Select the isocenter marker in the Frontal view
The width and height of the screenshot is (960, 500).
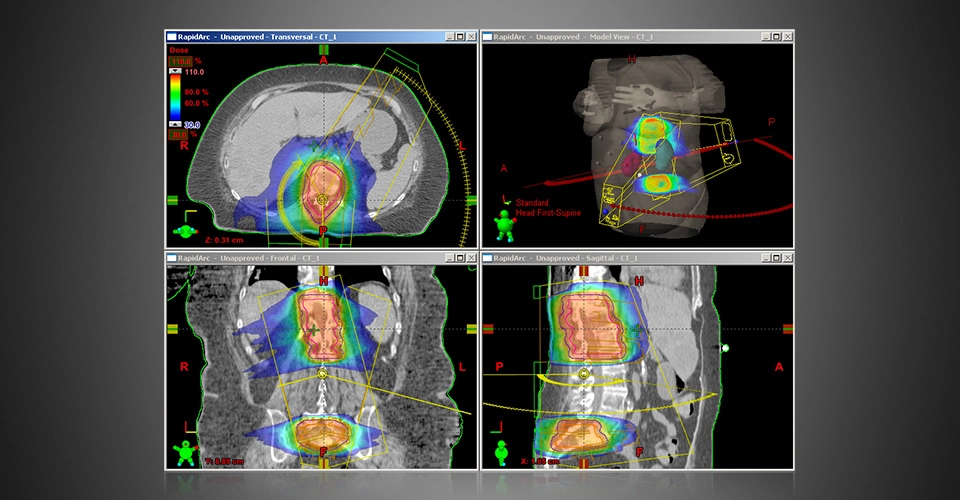322,373
